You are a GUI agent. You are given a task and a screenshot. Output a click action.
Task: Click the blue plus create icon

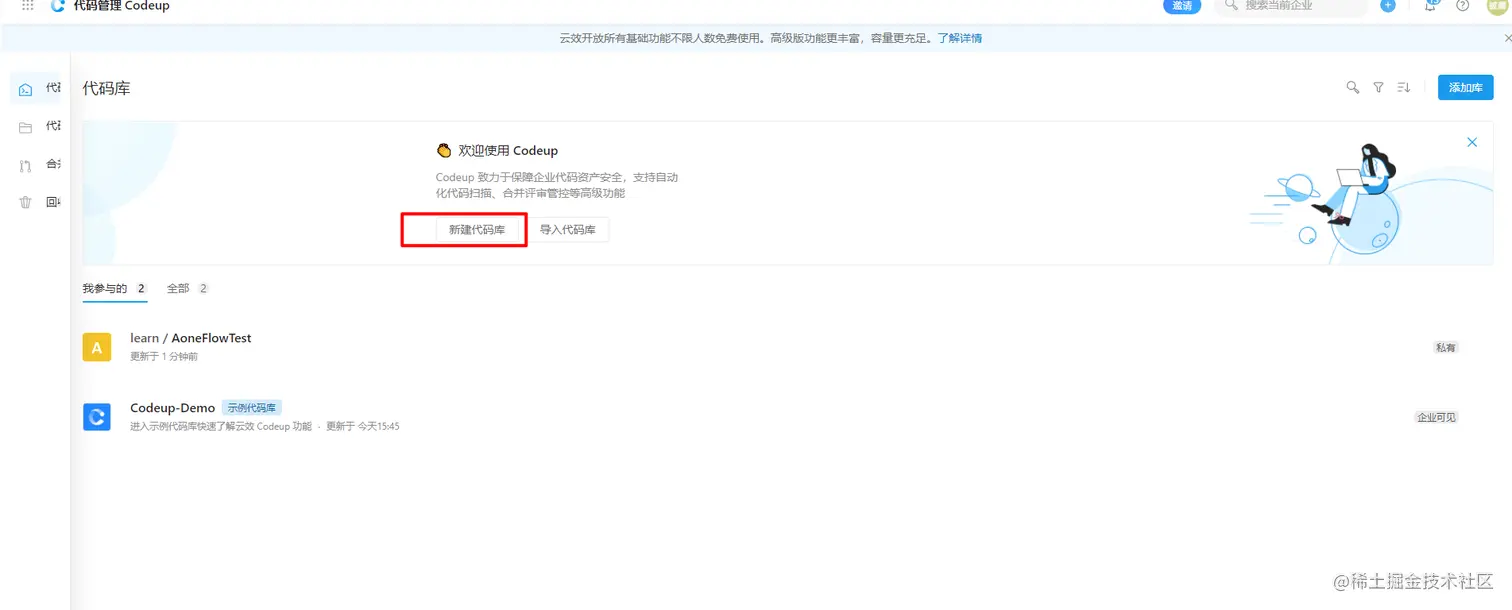point(1387,5)
